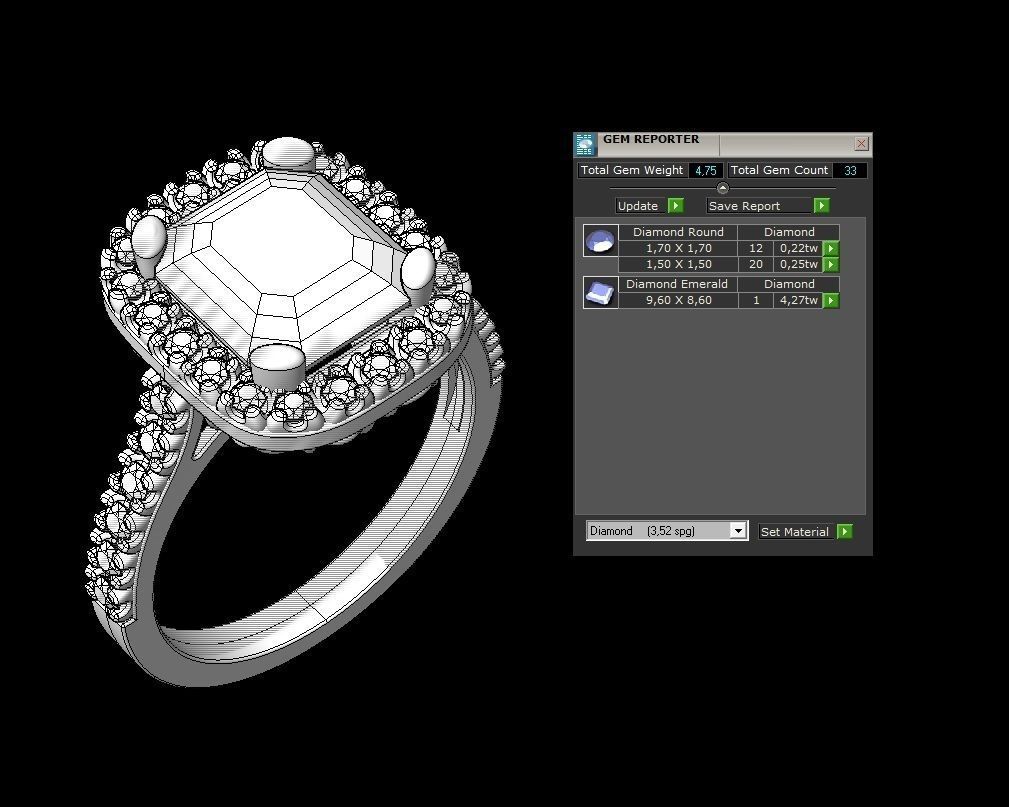Viewport: 1009px width, 807px height.
Task: Click green arrow for 0,22tw row
Action: [831, 248]
